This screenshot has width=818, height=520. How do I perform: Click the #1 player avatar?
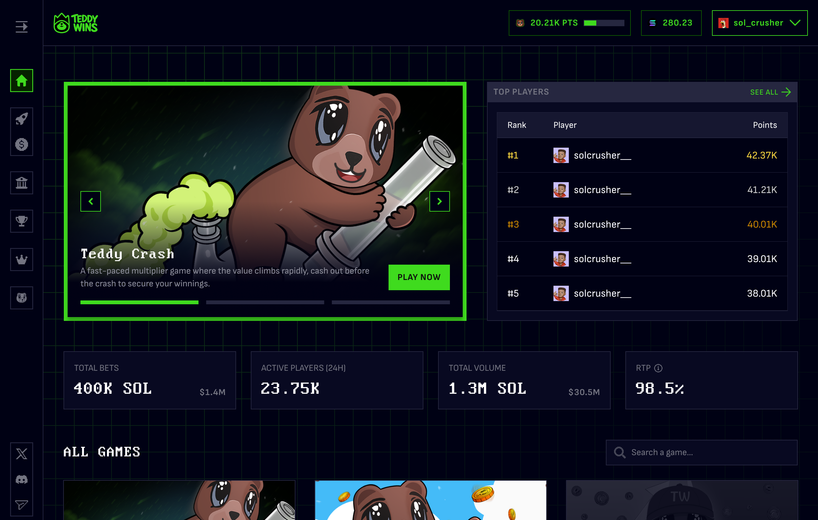click(561, 155)
